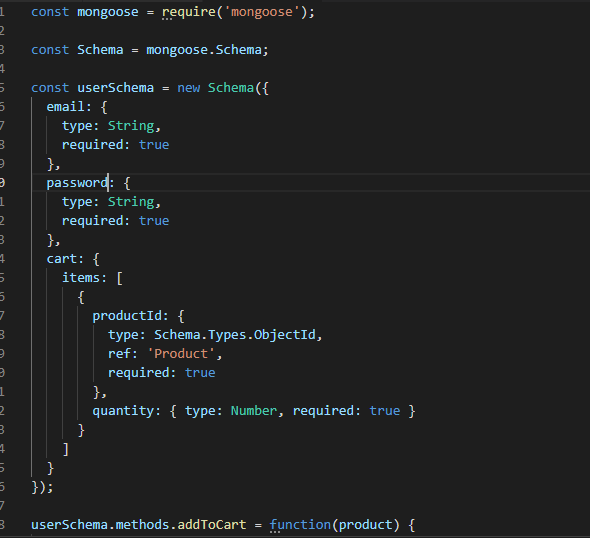Place cursor on mongoose variable declaration
The image size is (590, 538).
[108, 12]
